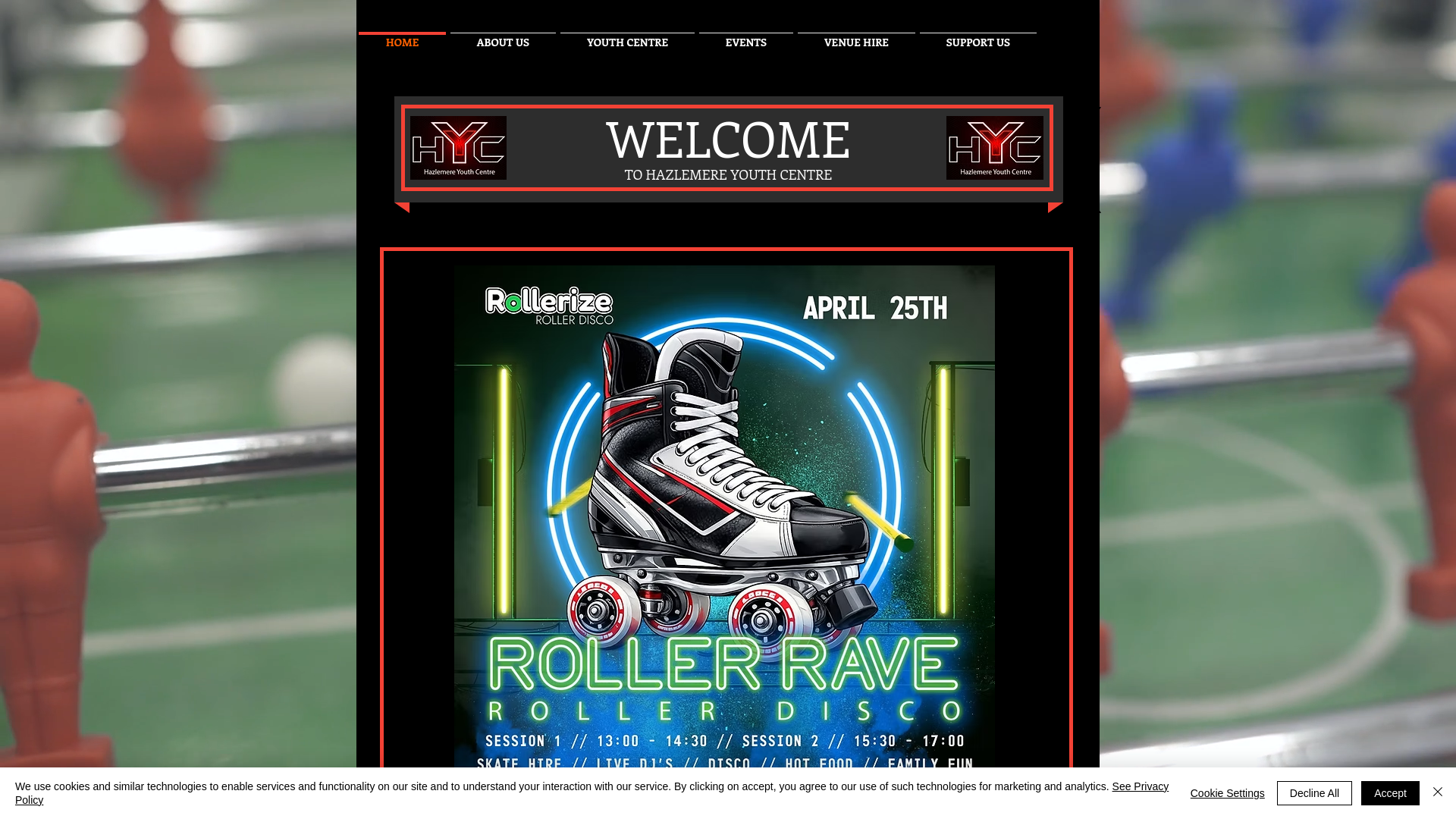1456x819 pixels.
Task: Open Cookie Settings
Action: (1227, 793)
